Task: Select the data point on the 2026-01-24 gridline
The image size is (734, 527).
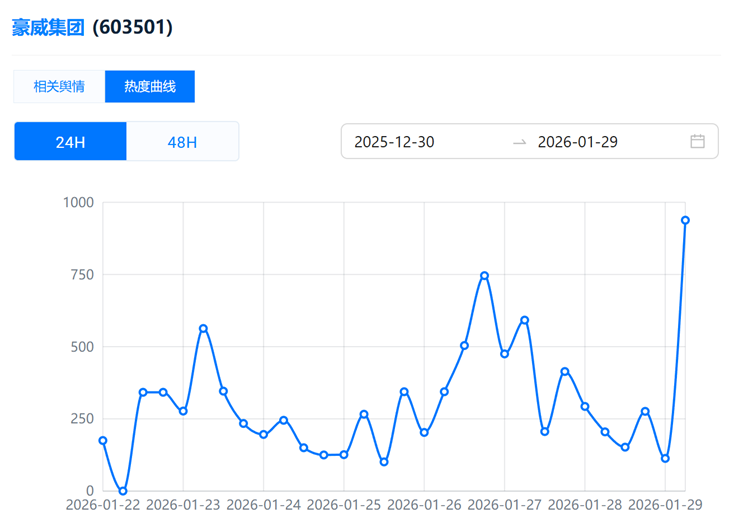Action: click(x=263, y=435)
